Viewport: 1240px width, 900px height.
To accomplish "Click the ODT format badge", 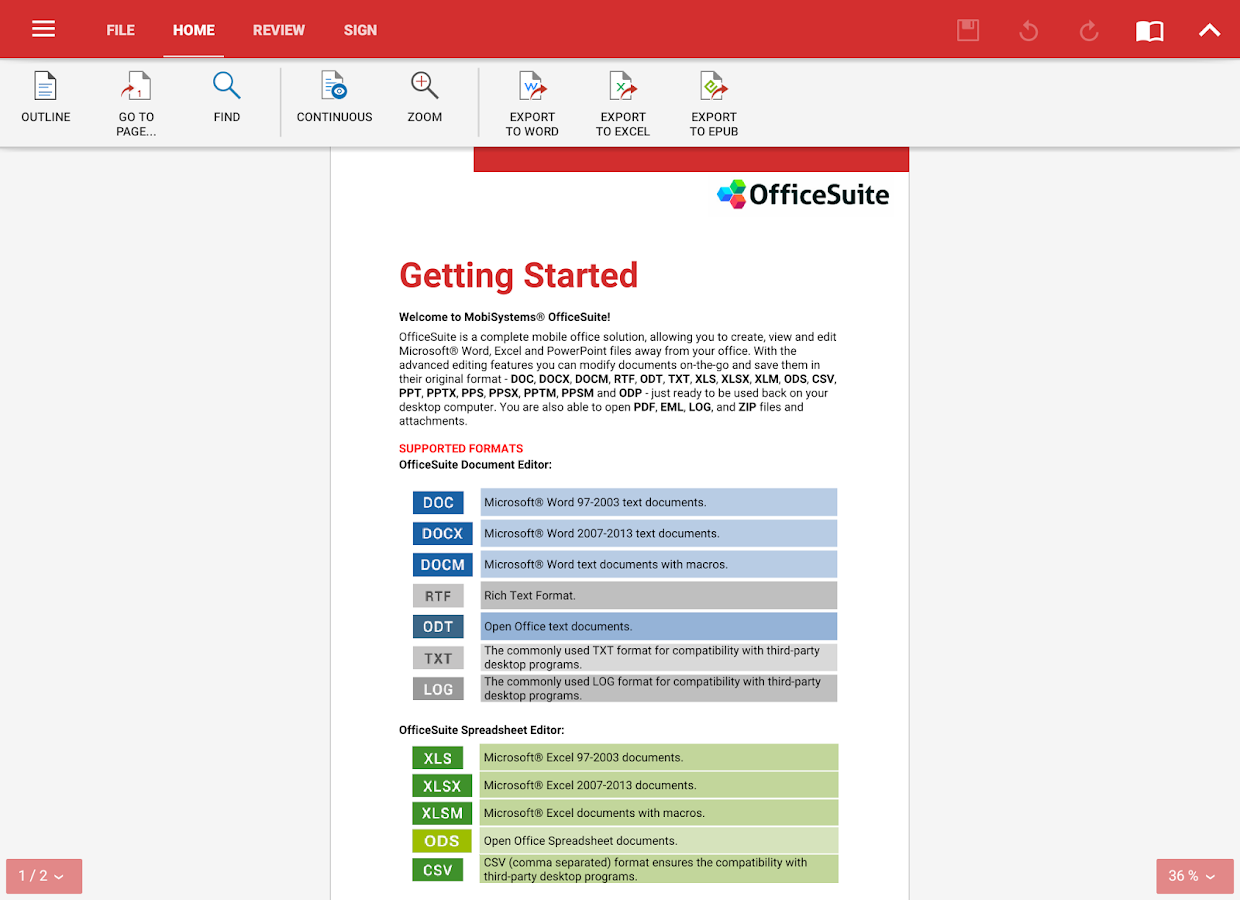I will click(x=438, y=627).
